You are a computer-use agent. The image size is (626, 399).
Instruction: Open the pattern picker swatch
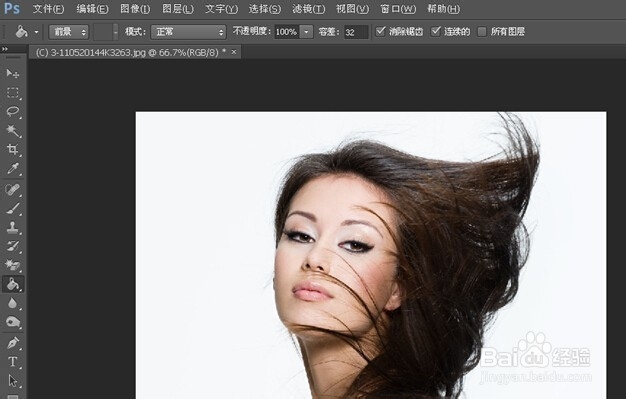[x=105, y=32]
